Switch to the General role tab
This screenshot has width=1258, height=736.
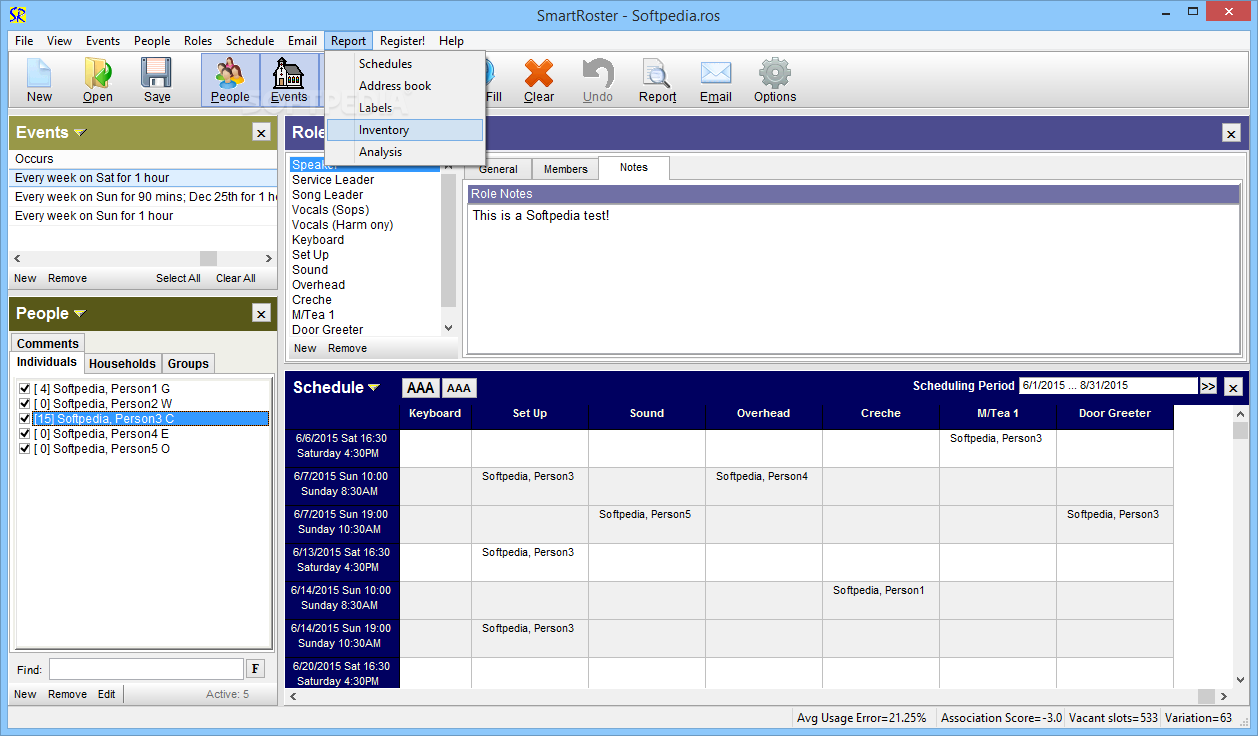498,169
